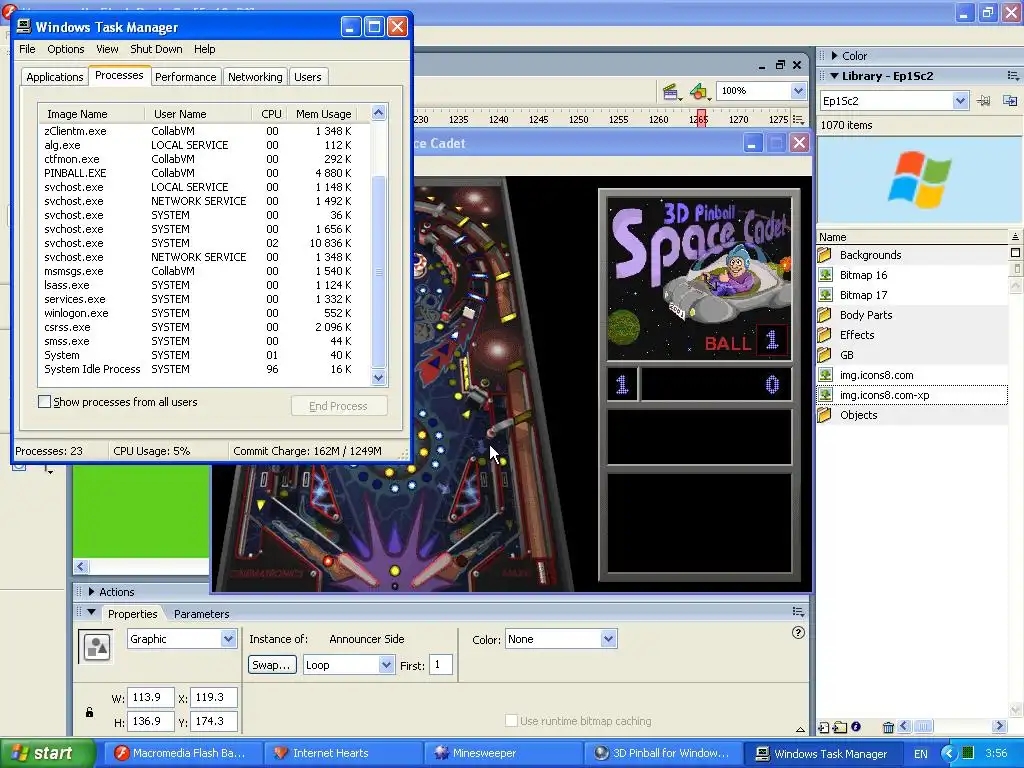
Task: Click the First frame input field
Action: [440, 665]
